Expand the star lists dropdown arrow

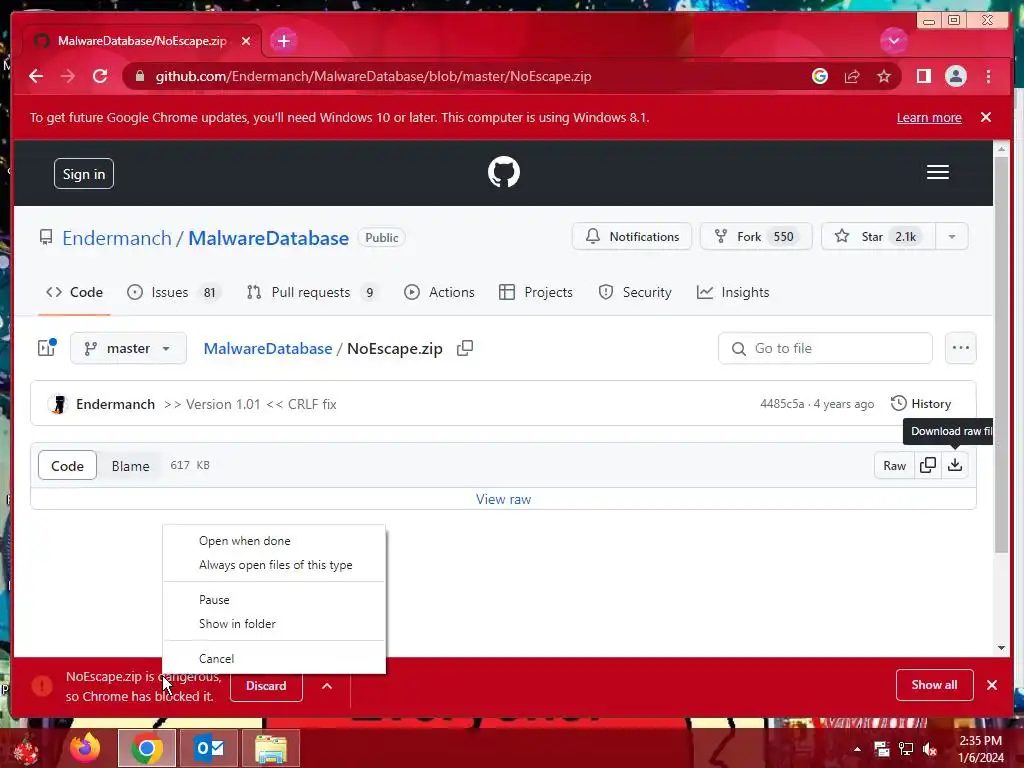[x=952, y=236]
